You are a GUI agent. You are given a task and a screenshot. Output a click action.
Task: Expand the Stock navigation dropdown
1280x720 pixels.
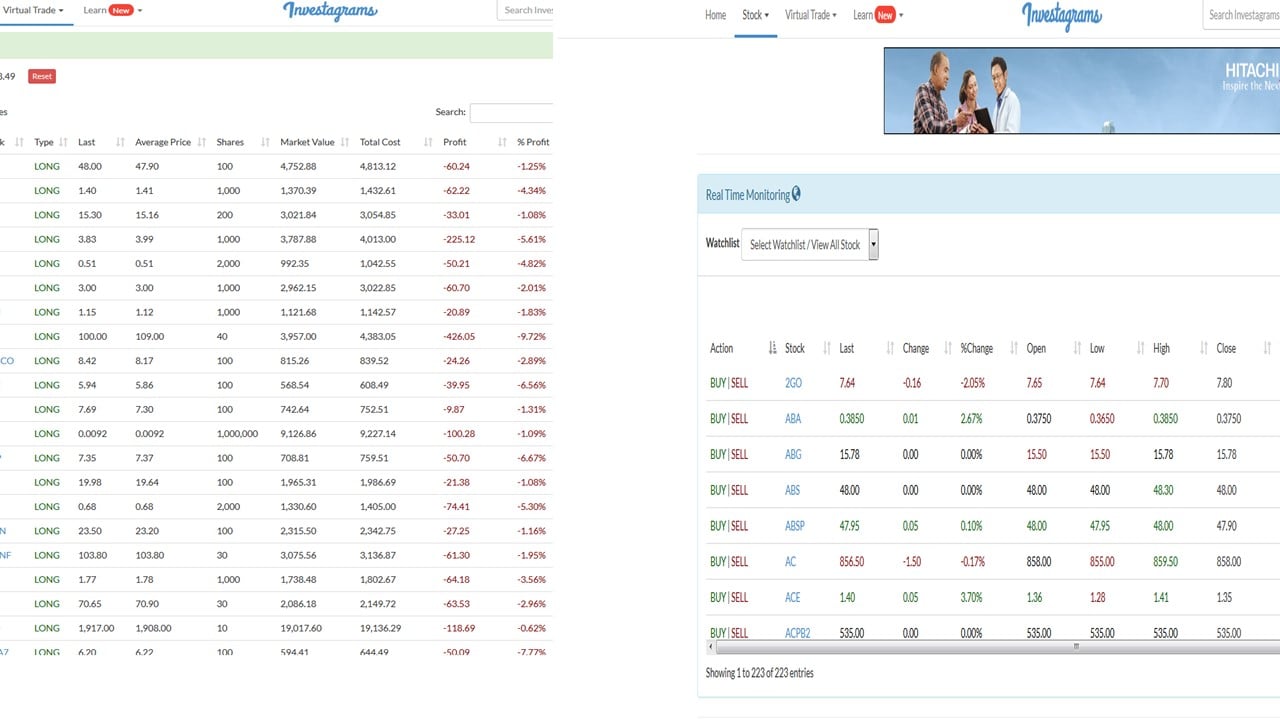(x=755, y=15)
